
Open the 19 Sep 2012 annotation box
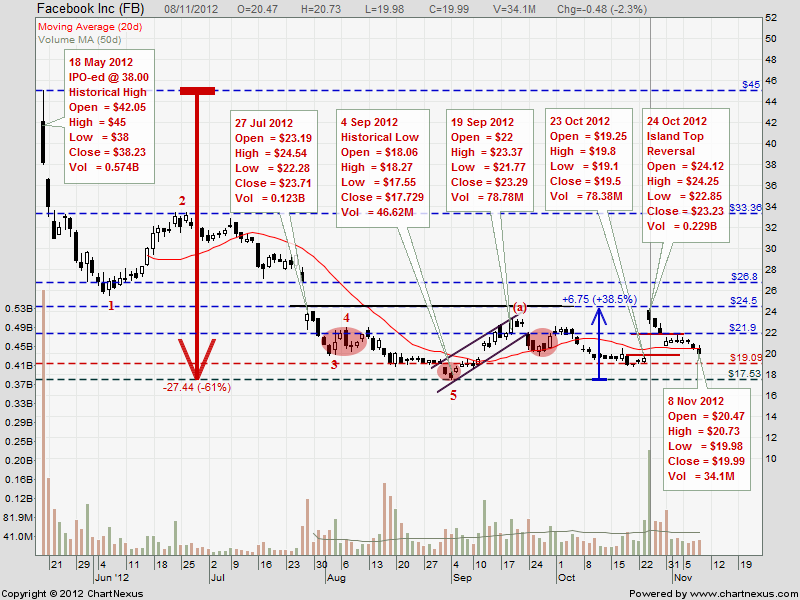point(489,160)
